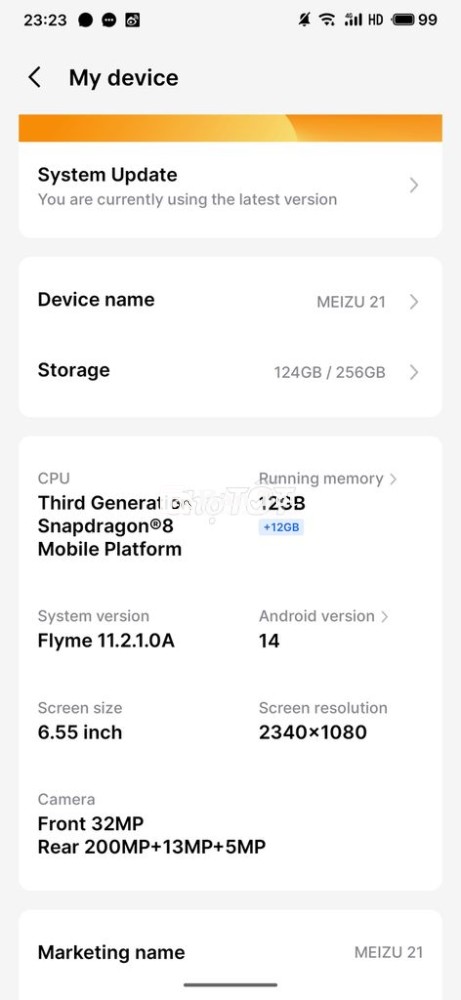Open the Running memory details
This screenshot has width=461, height=1000.
pyautogui.click(x=328, y=479)
